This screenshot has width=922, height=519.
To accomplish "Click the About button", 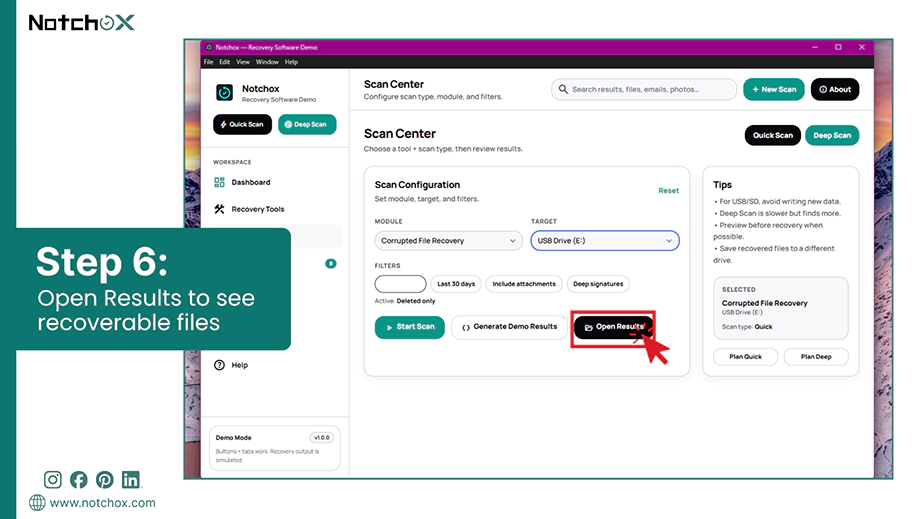I will coord(835,89).
